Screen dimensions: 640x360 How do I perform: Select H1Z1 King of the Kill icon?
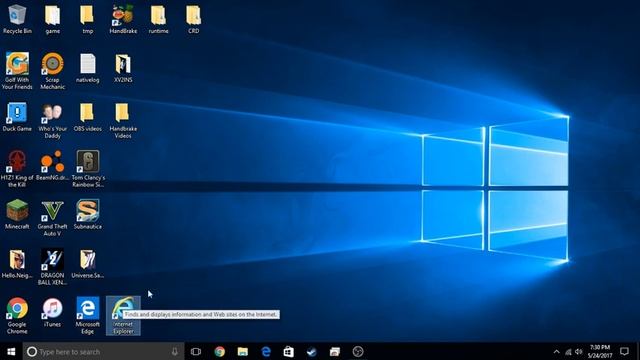[17, 169]
